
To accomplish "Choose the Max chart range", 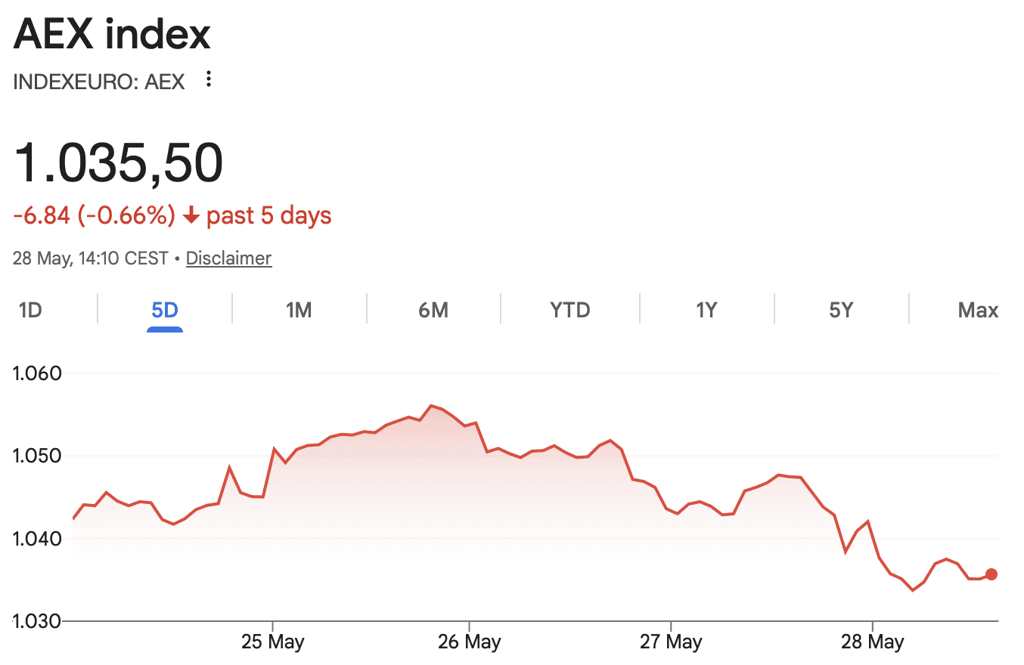I will point(978,310).
